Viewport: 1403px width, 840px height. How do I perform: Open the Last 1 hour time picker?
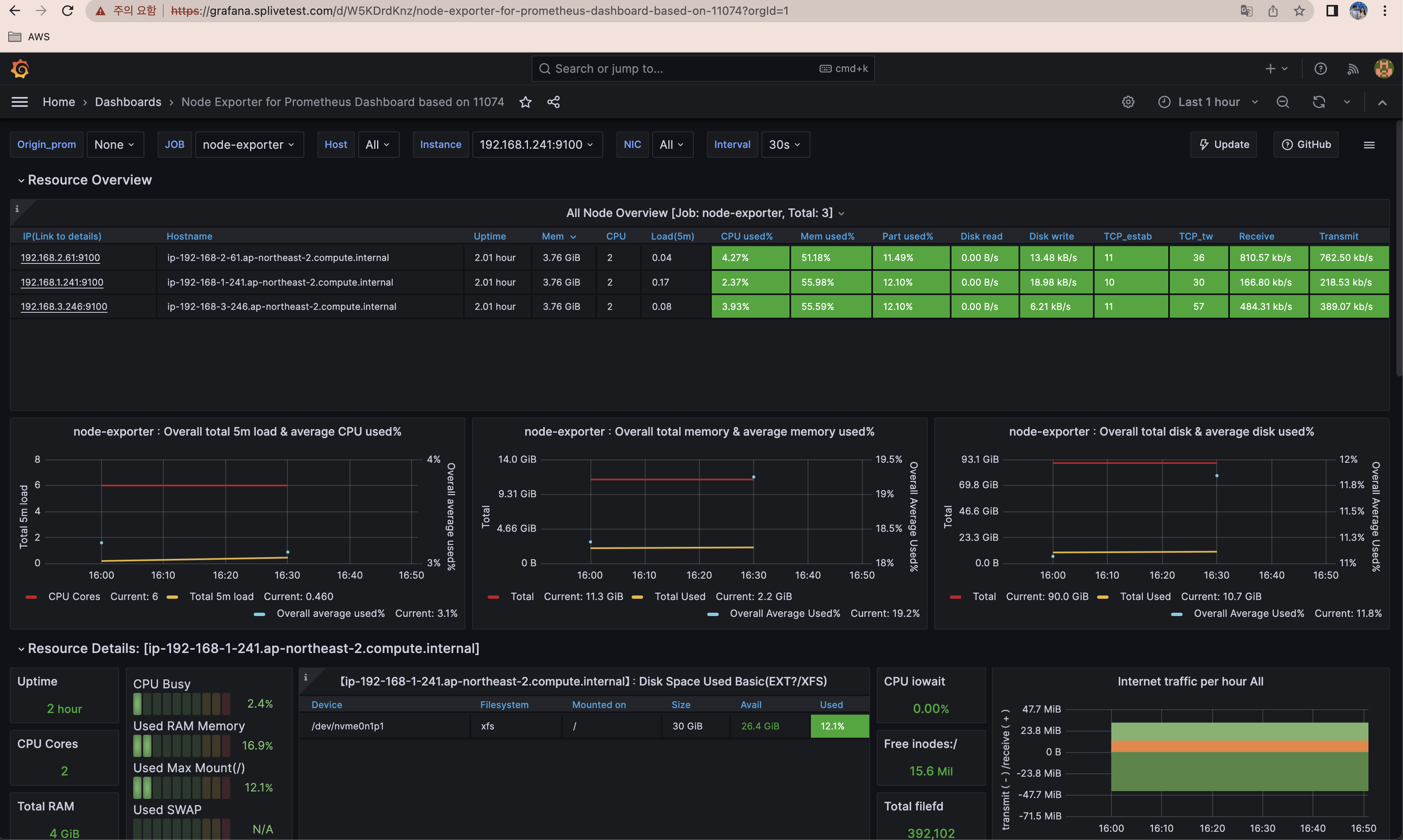[x=1209, y=102]
